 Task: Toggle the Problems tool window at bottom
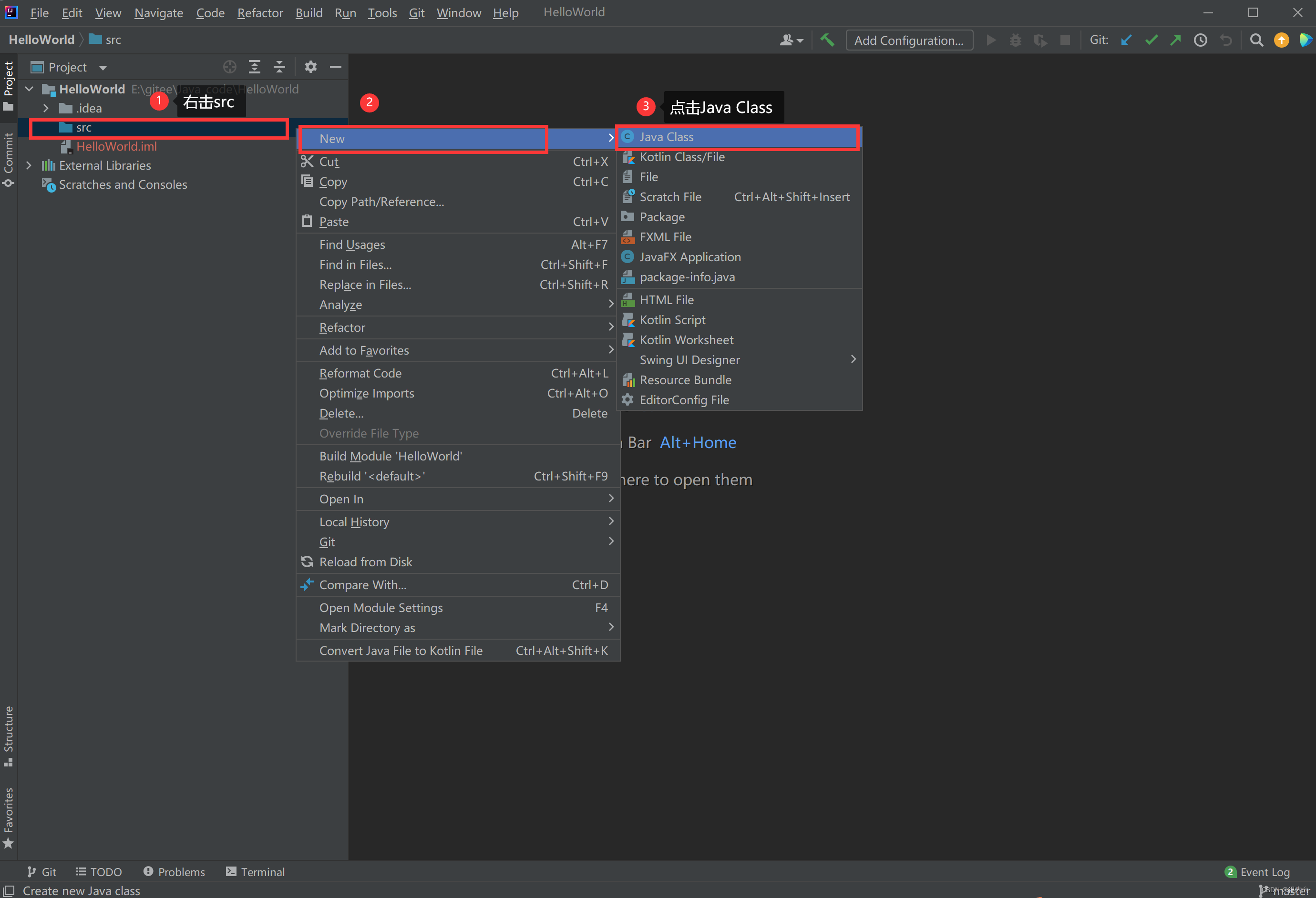[174, 872]
